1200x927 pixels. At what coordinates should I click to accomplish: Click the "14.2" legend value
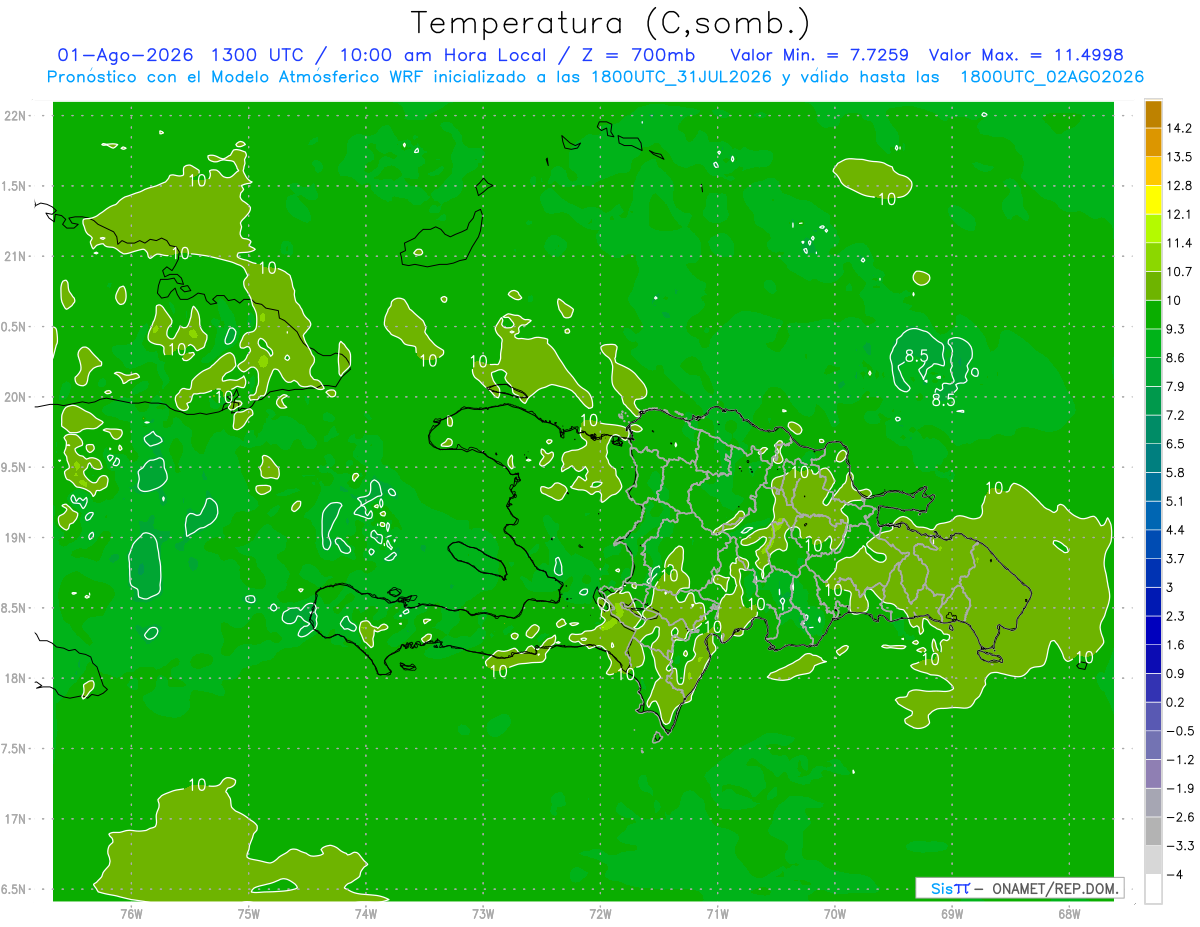[x=1180, y=128]
